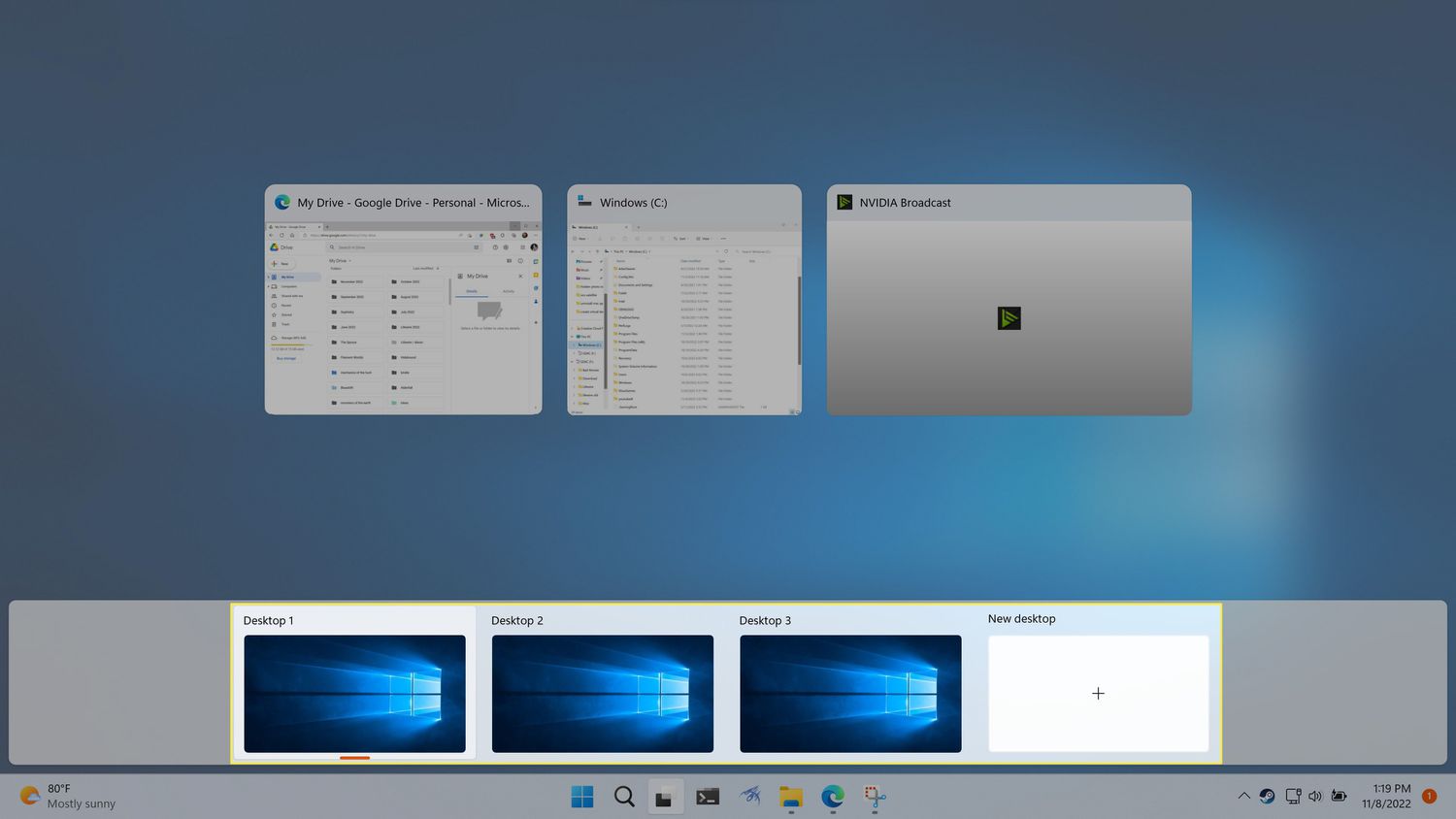This screenshot has height=819, width=1456.
Task: Click the battery status tray icon
Action: [1340, 796]
